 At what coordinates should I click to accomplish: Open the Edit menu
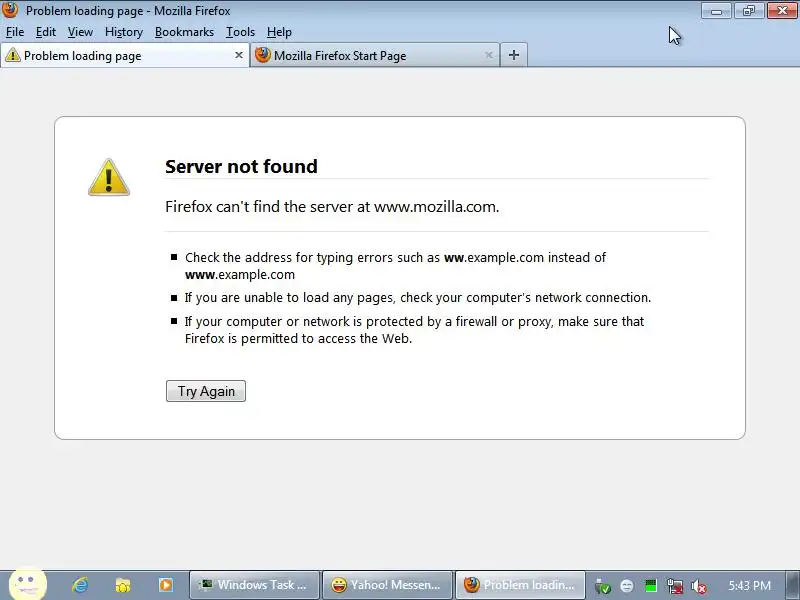(x=45, y=32)
